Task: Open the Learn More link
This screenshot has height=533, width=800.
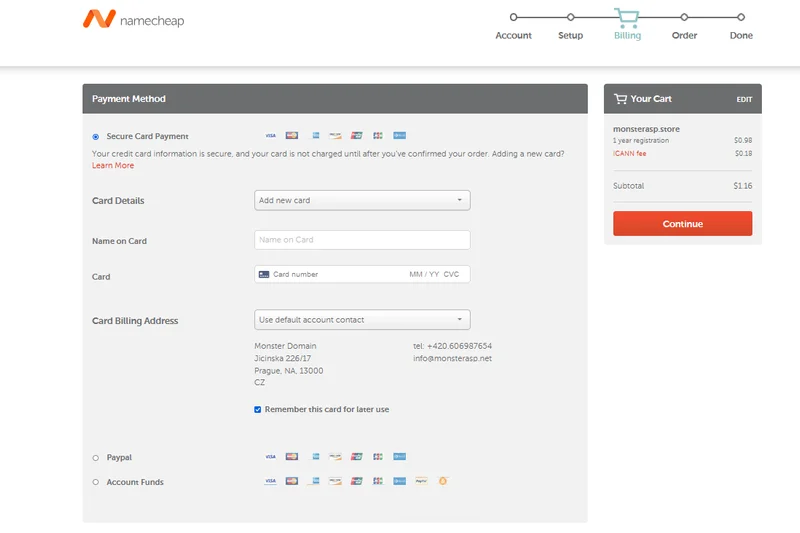Action: 113,166
